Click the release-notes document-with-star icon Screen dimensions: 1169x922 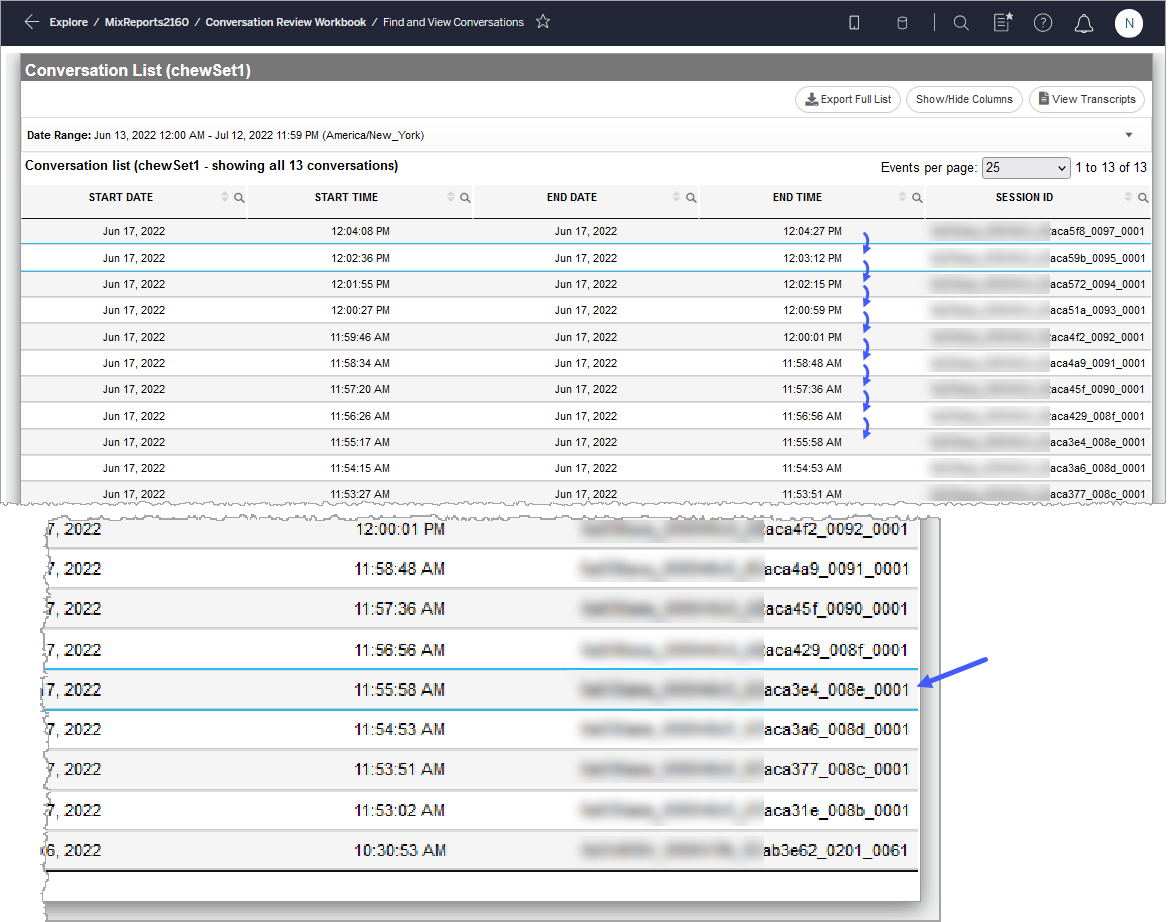(1003, 23)
